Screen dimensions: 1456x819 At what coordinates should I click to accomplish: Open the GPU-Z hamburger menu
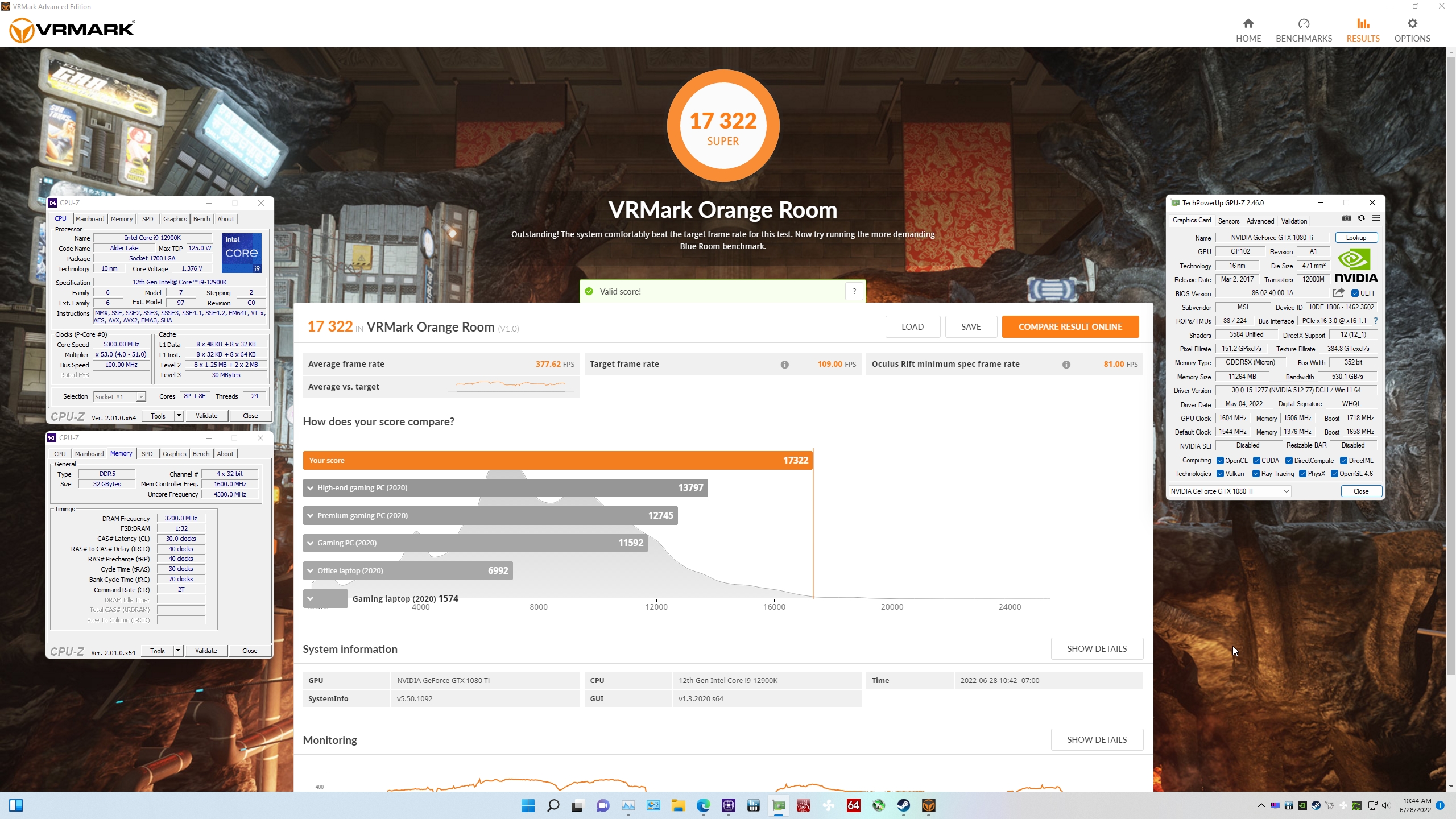click(x=1376, y=218)
